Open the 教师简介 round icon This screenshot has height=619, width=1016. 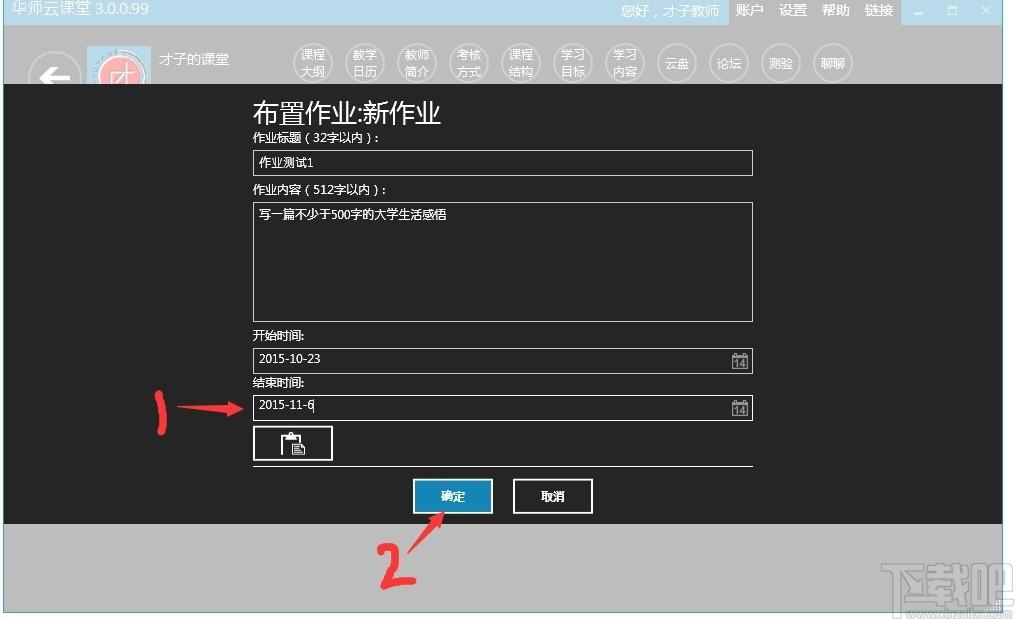click(x=417, y=64)
